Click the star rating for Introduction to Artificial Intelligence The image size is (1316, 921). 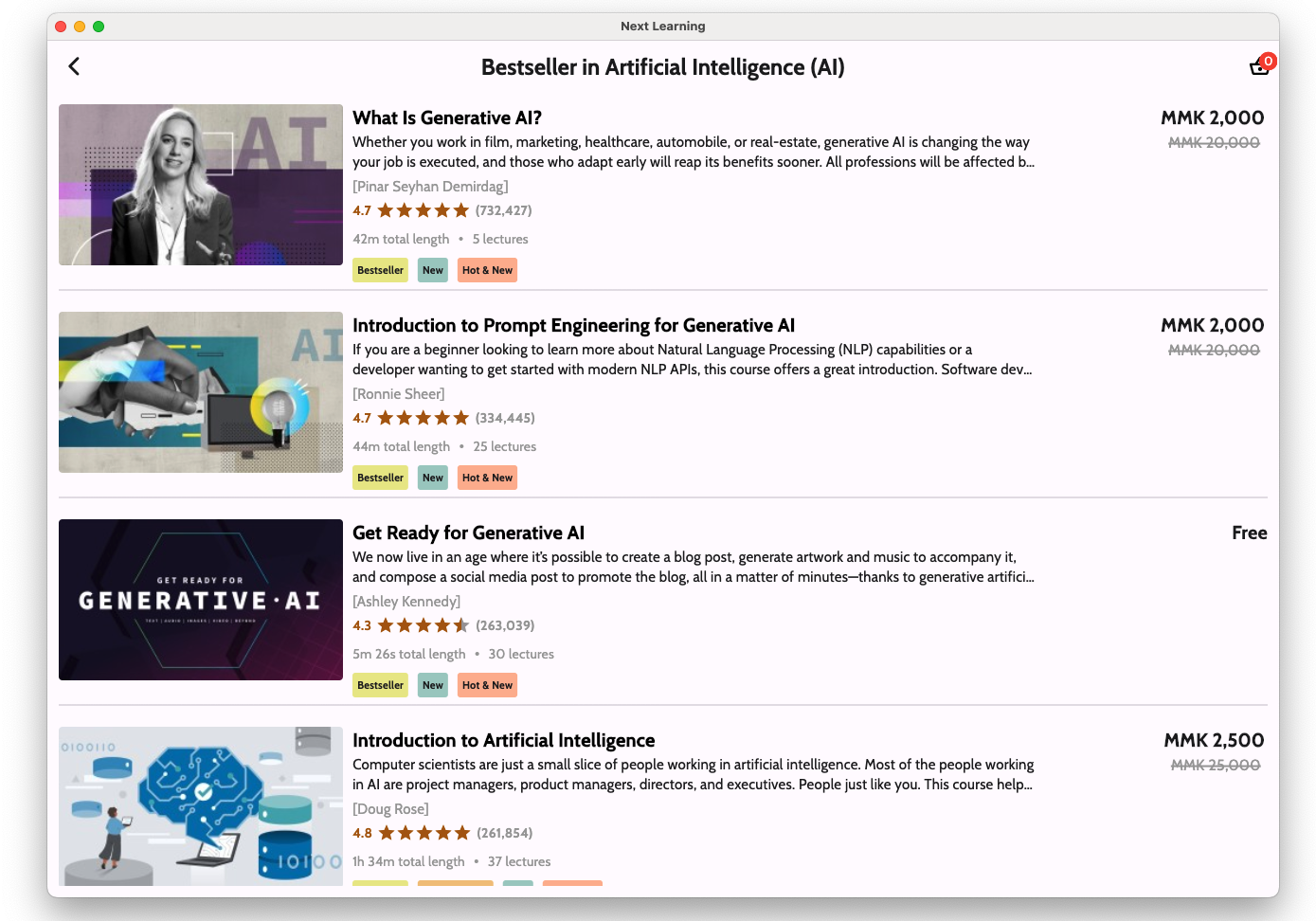[424, 833]
